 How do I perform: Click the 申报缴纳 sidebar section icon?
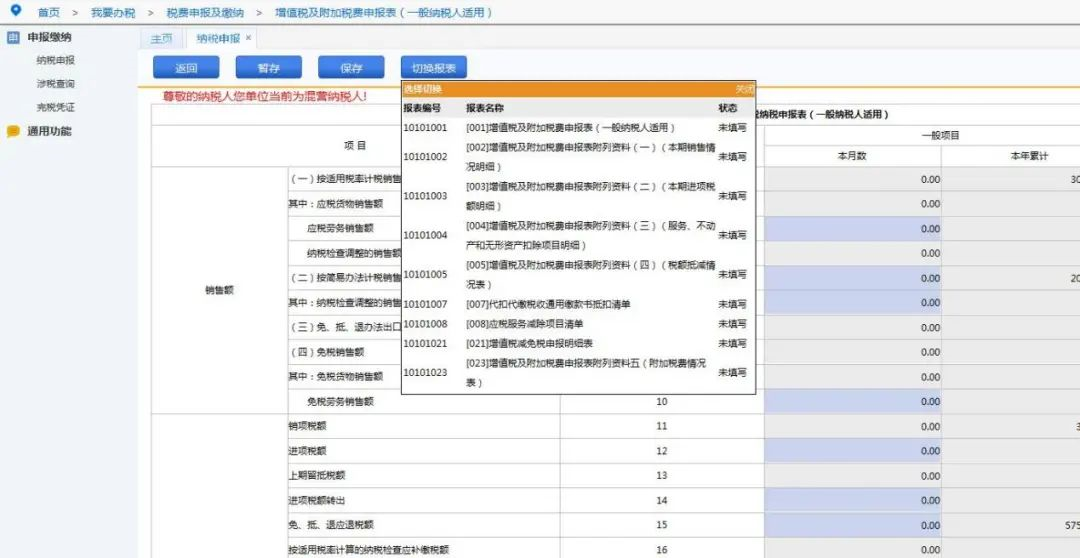(13, 37)
